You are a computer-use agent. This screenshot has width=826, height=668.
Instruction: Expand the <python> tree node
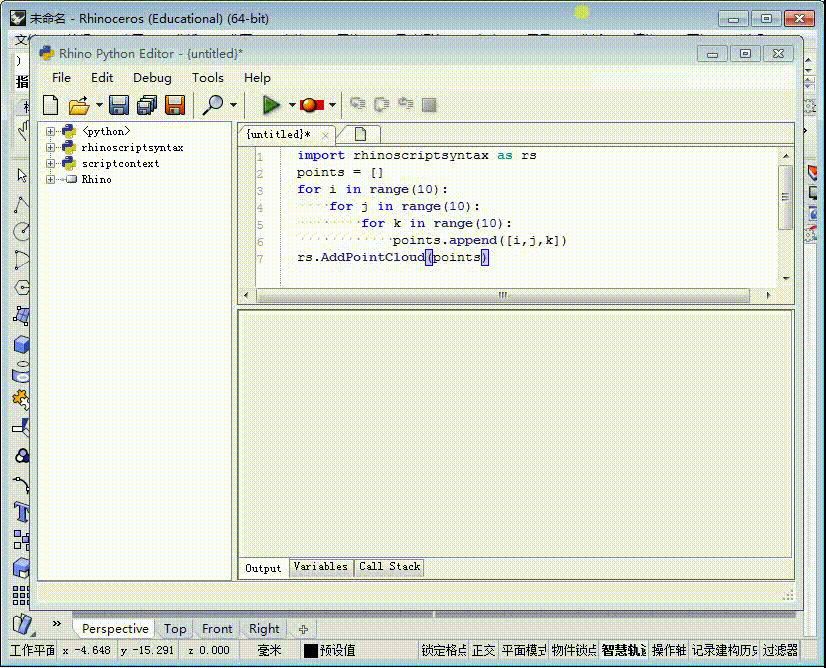point(50,132)
